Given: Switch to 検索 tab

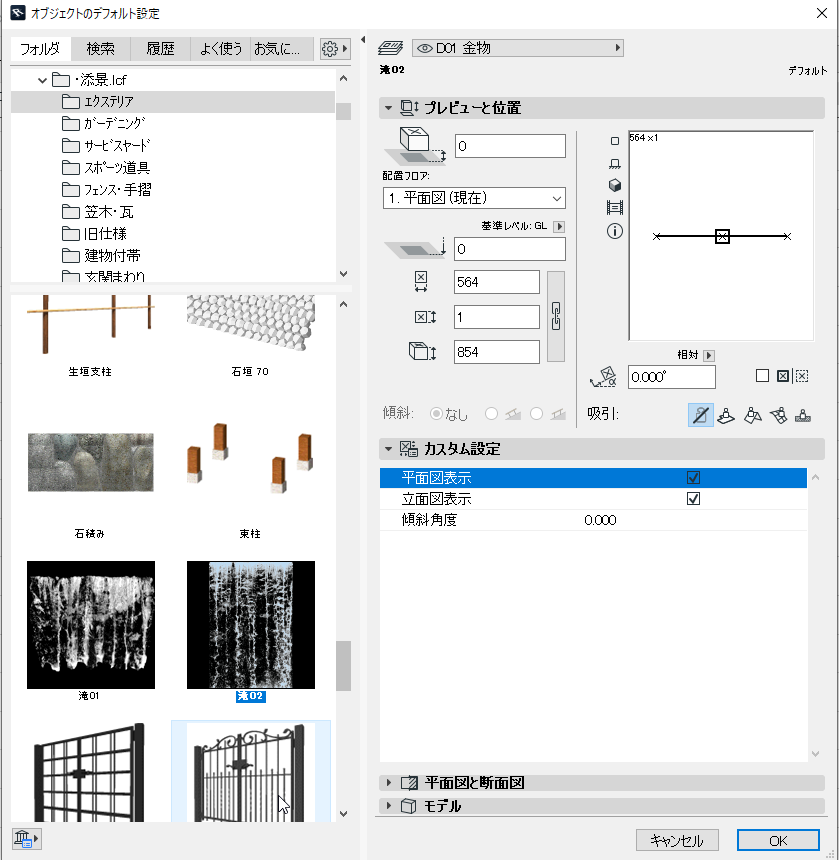Looking at the screenshot, I should pyautogui.click(x=100, y=49).
